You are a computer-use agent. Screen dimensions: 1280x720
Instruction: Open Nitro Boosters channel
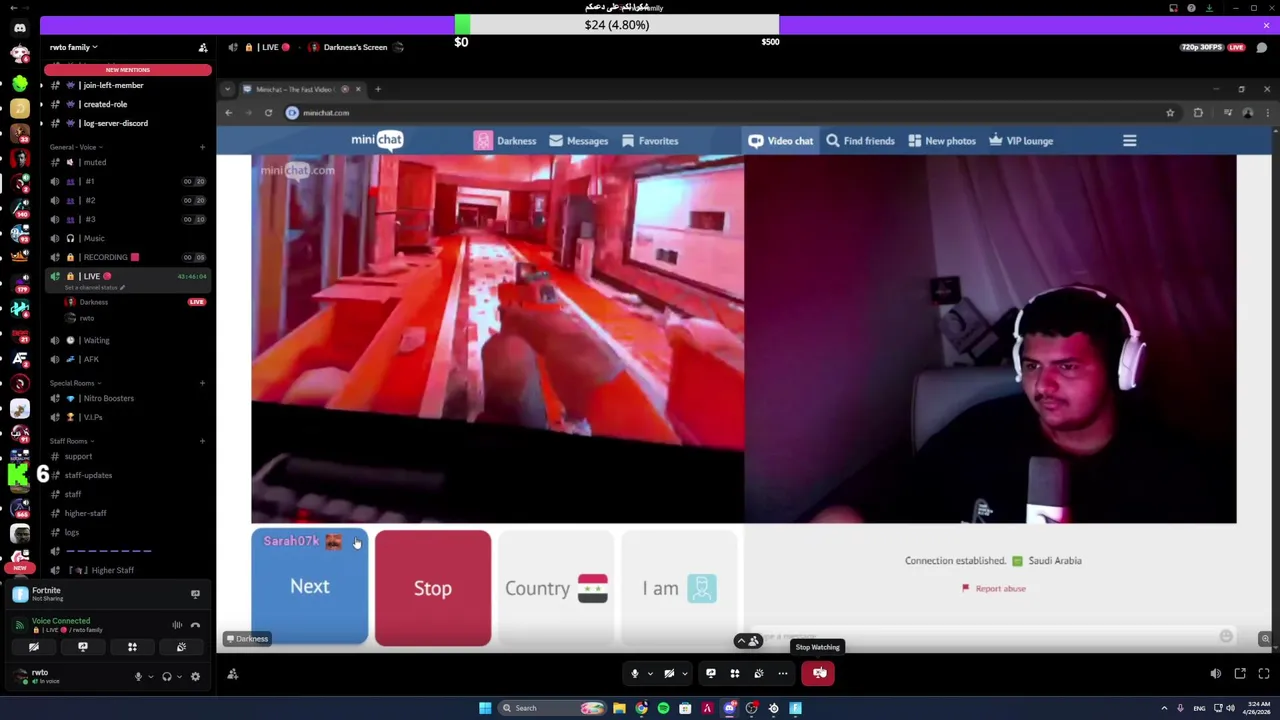[127, 398]
